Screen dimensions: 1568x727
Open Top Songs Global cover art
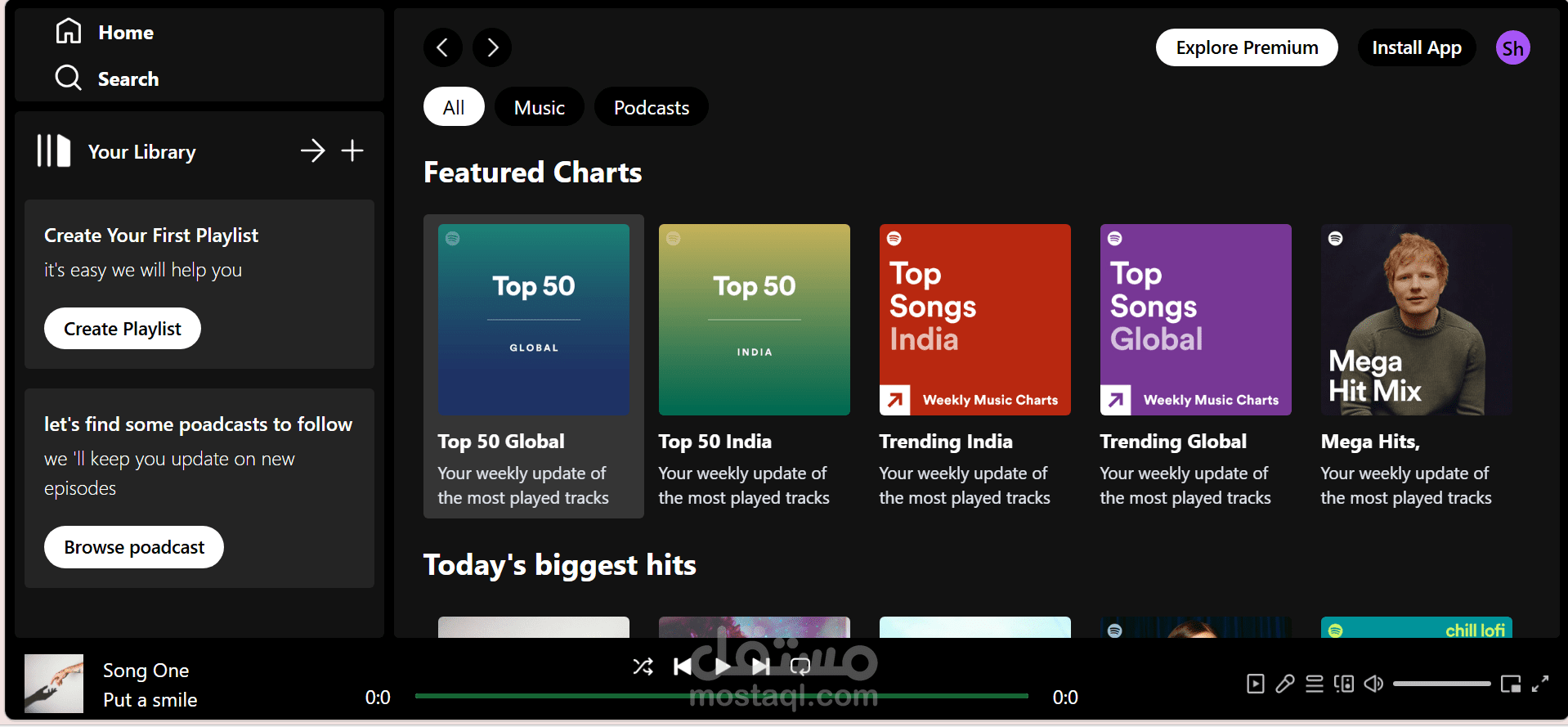(x=1196, y=320)
